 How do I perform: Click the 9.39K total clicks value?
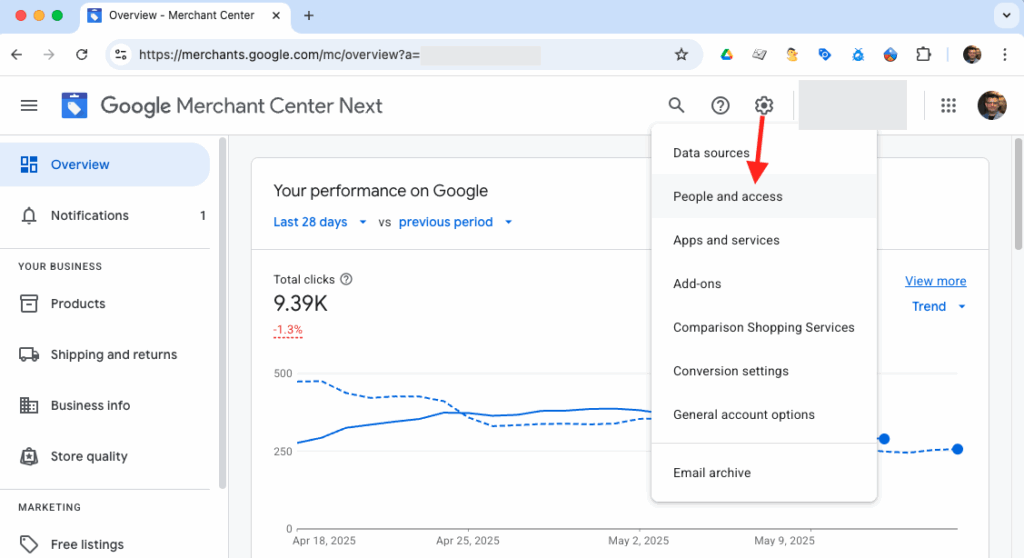[x=300, y=303]
